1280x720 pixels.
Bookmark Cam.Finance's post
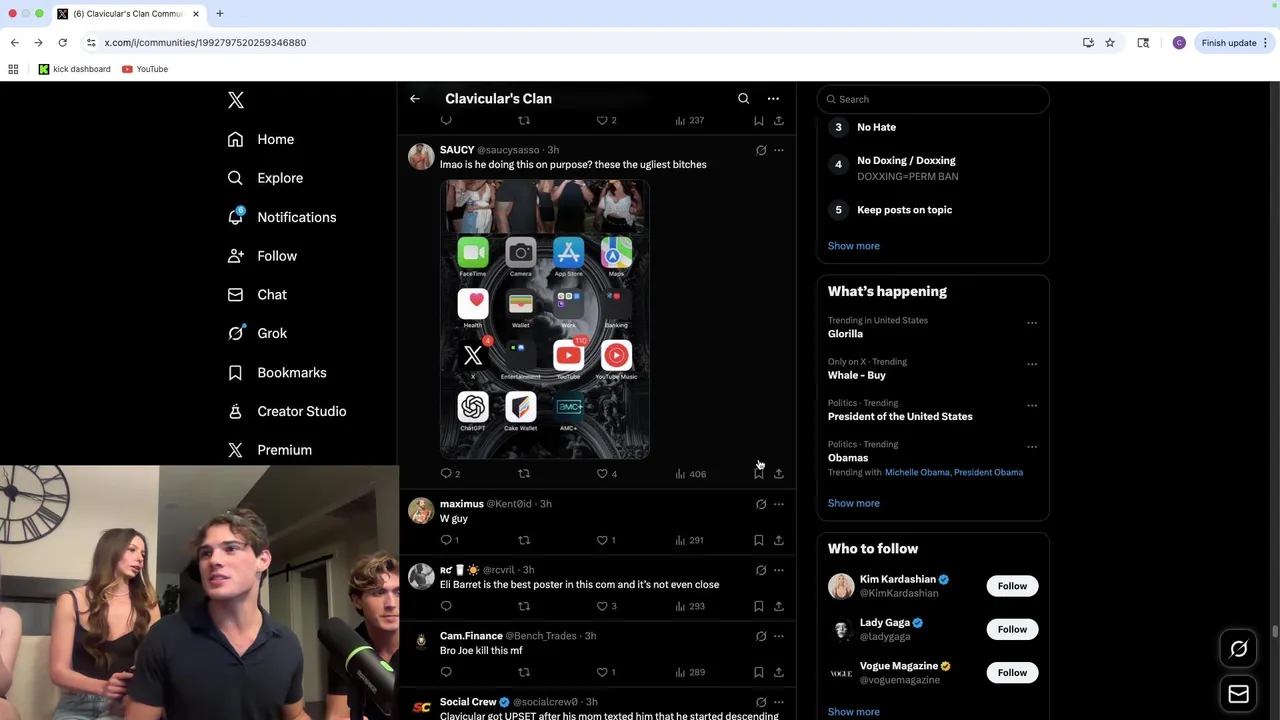(x=759, y=672)
